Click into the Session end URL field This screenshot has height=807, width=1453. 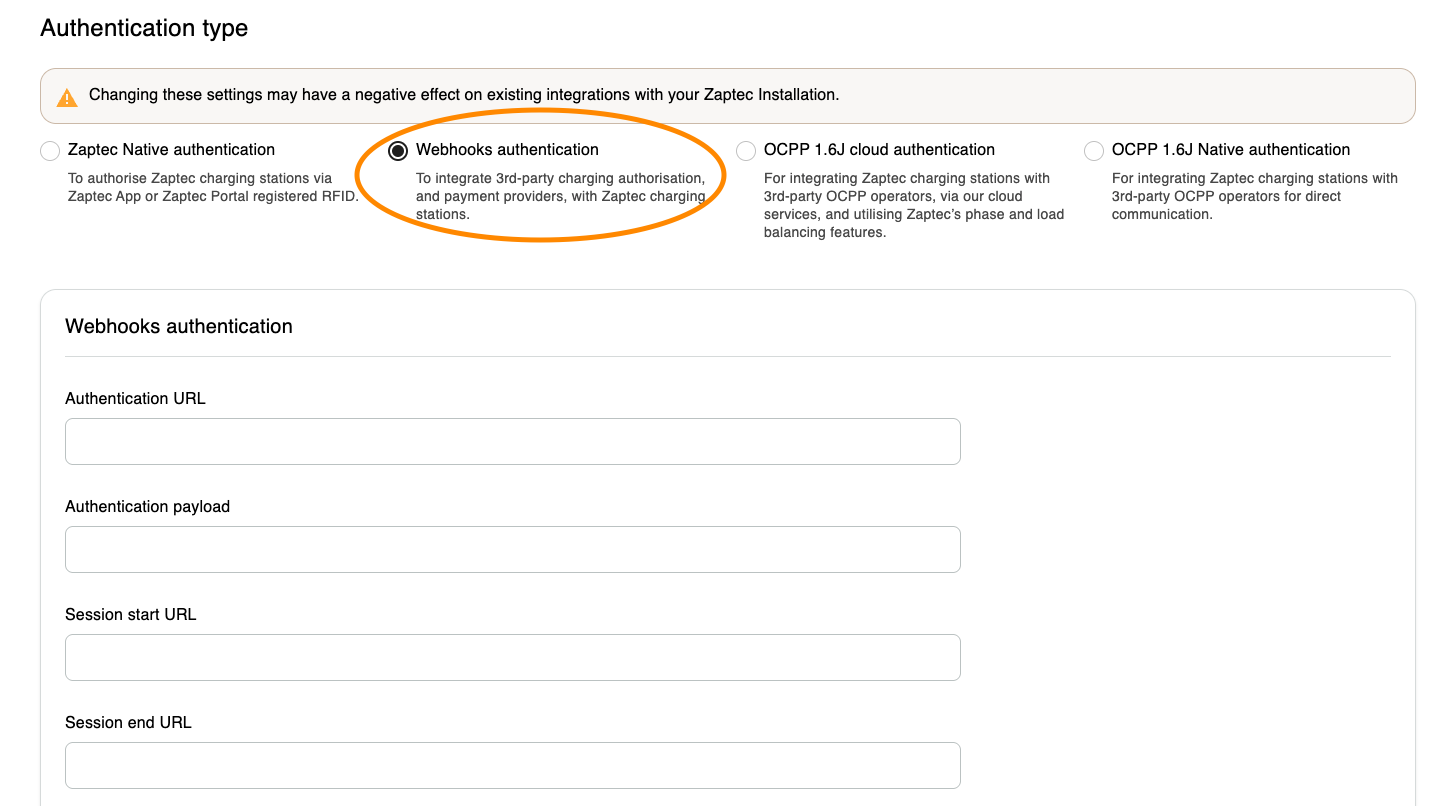point(512,765)
